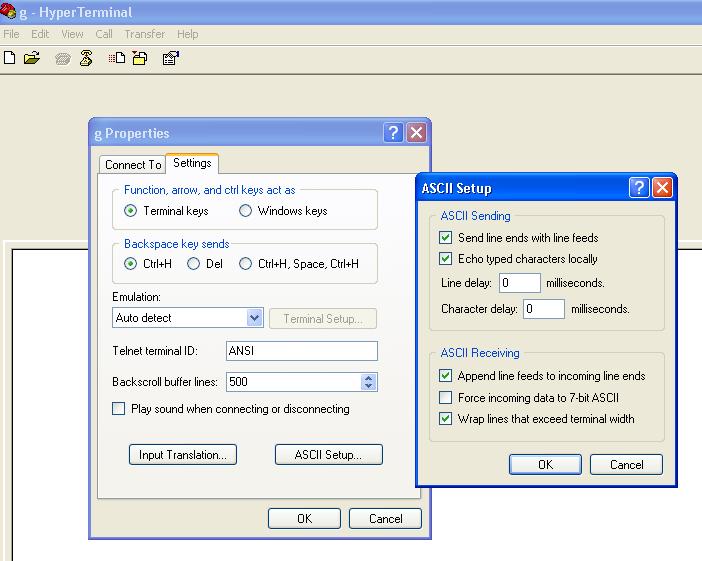This screenshot has height=561, width=702.
Task: Select Ctrl+H for Backspace key
Action: pos(130,264)
